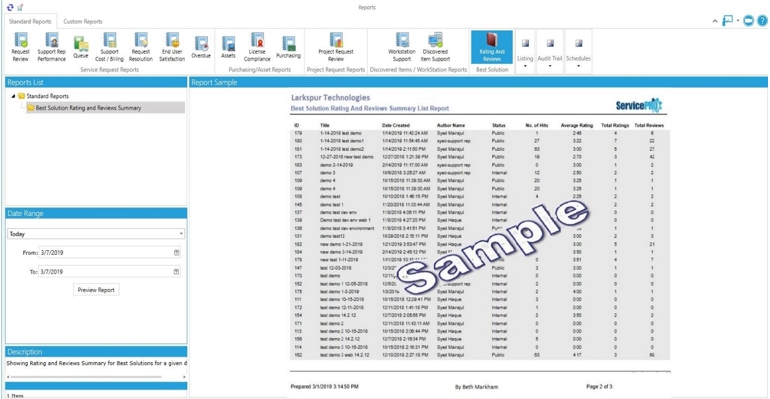Open the Overdue report icon
770x399 pixels.
[201, 47]
